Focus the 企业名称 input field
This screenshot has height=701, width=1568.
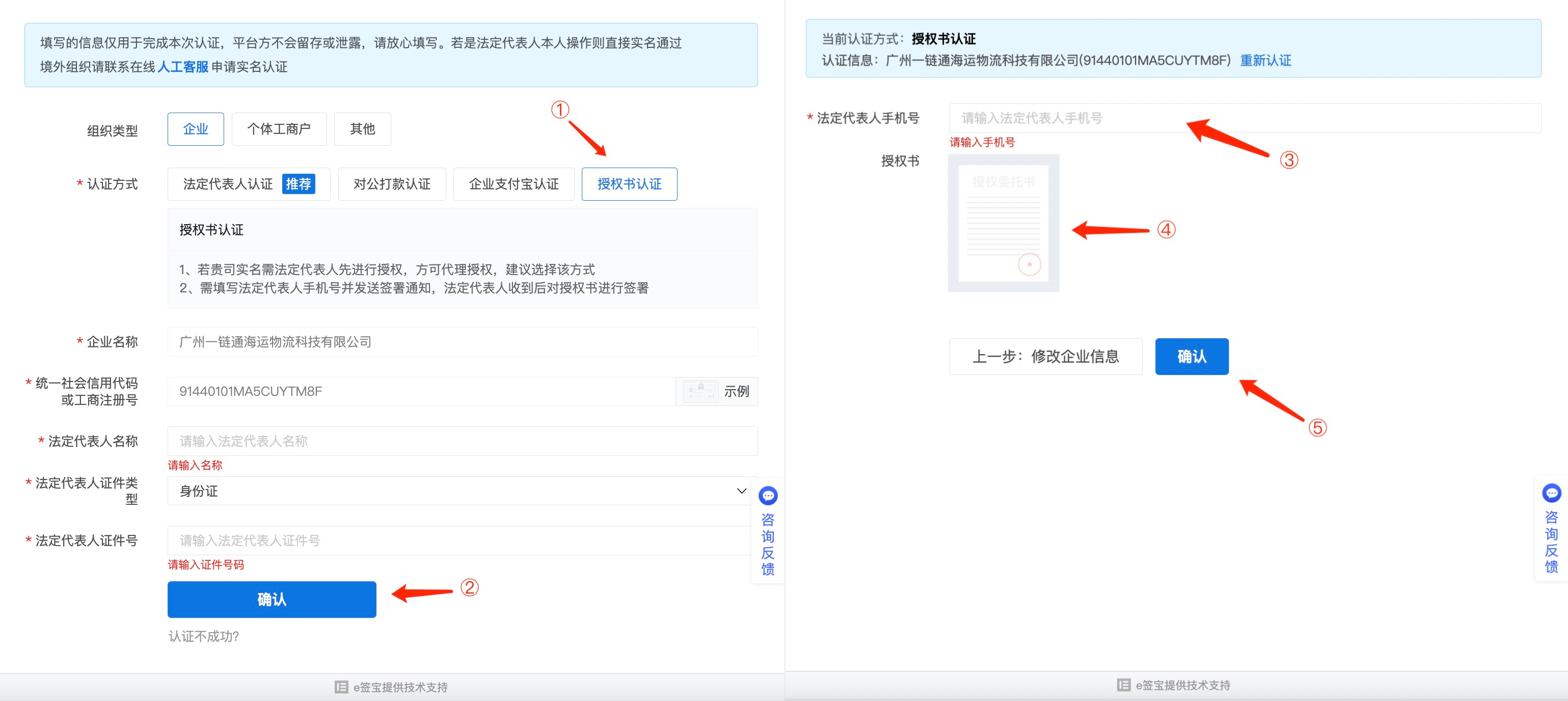click(x=463, y=342)
